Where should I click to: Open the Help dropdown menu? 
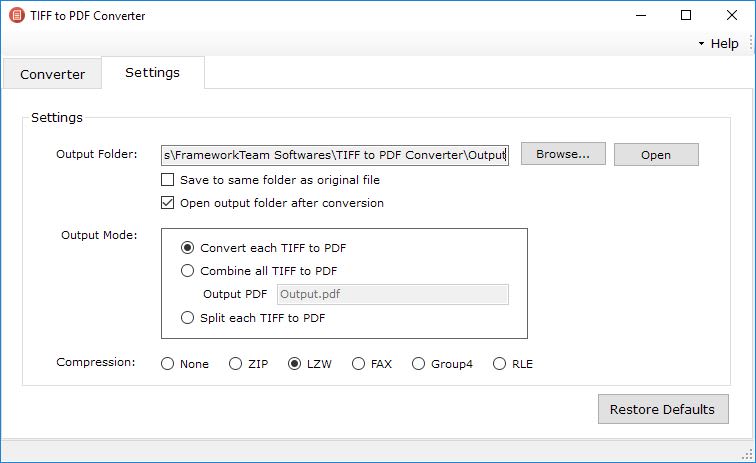[719, 43]
